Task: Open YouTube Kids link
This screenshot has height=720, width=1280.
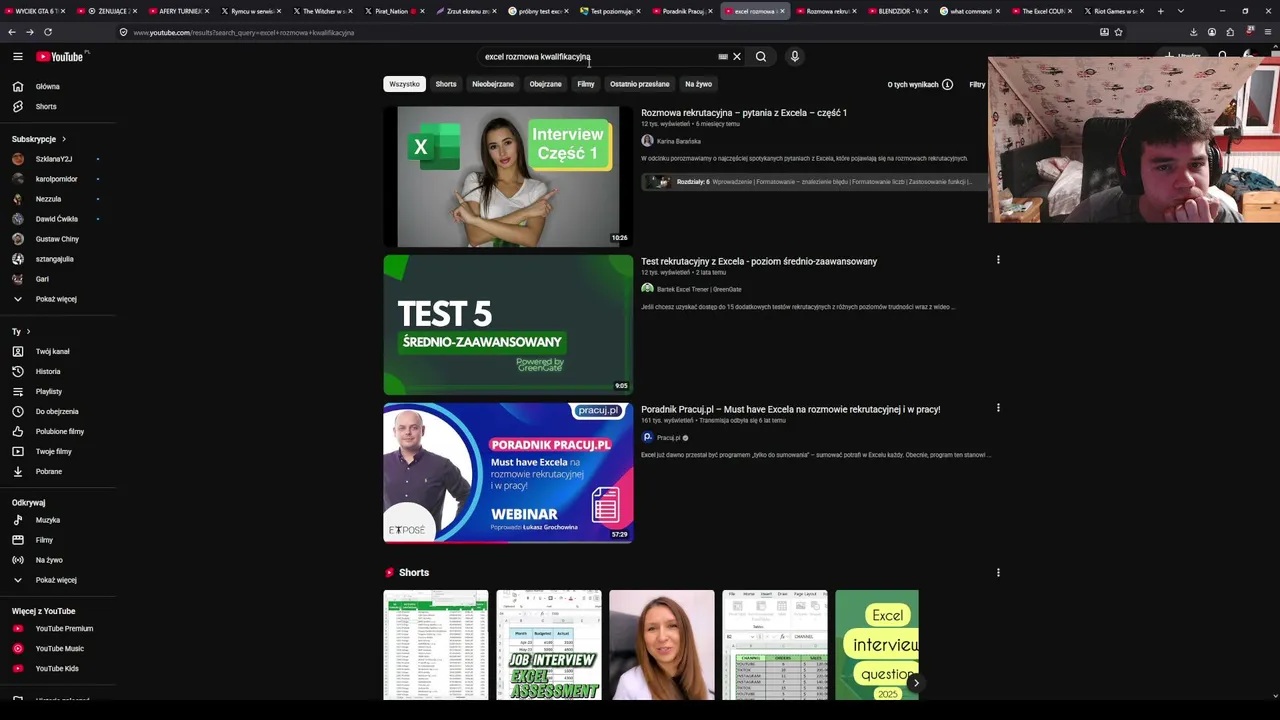Action: click(x=58, y=669)
